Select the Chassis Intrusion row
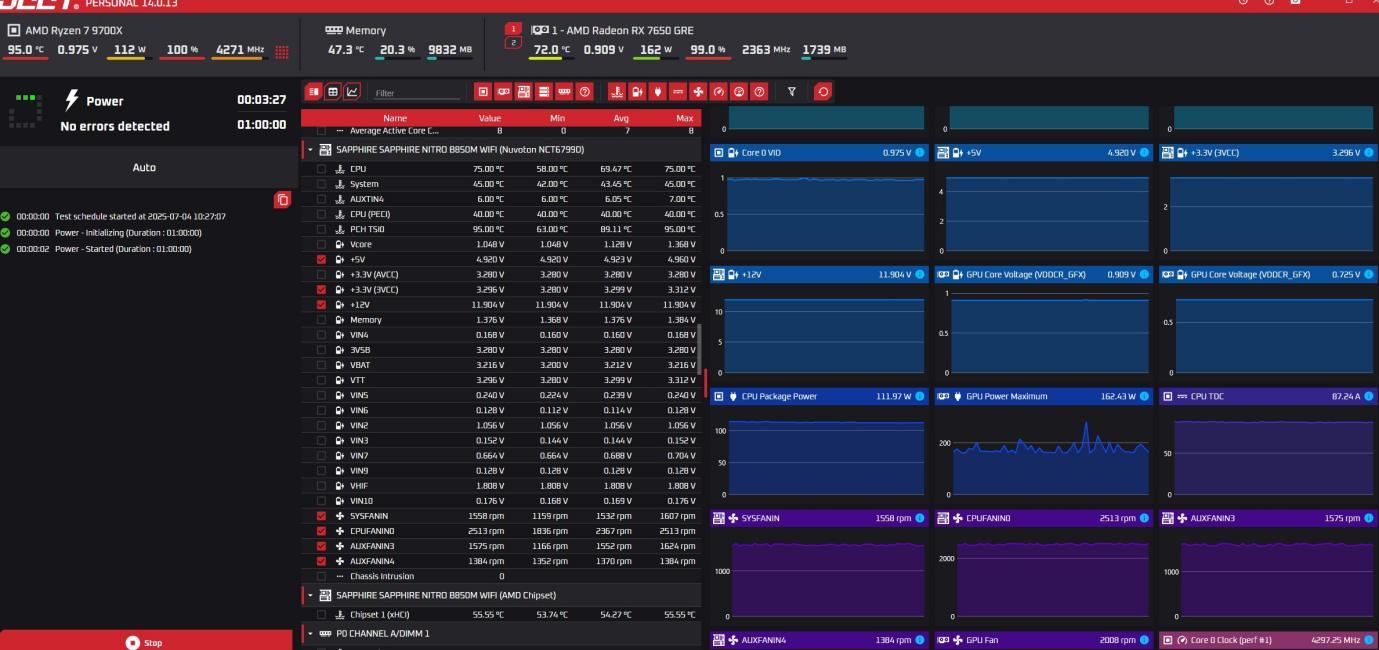This screenshot has width=1379, height=650. coord(503,575)
